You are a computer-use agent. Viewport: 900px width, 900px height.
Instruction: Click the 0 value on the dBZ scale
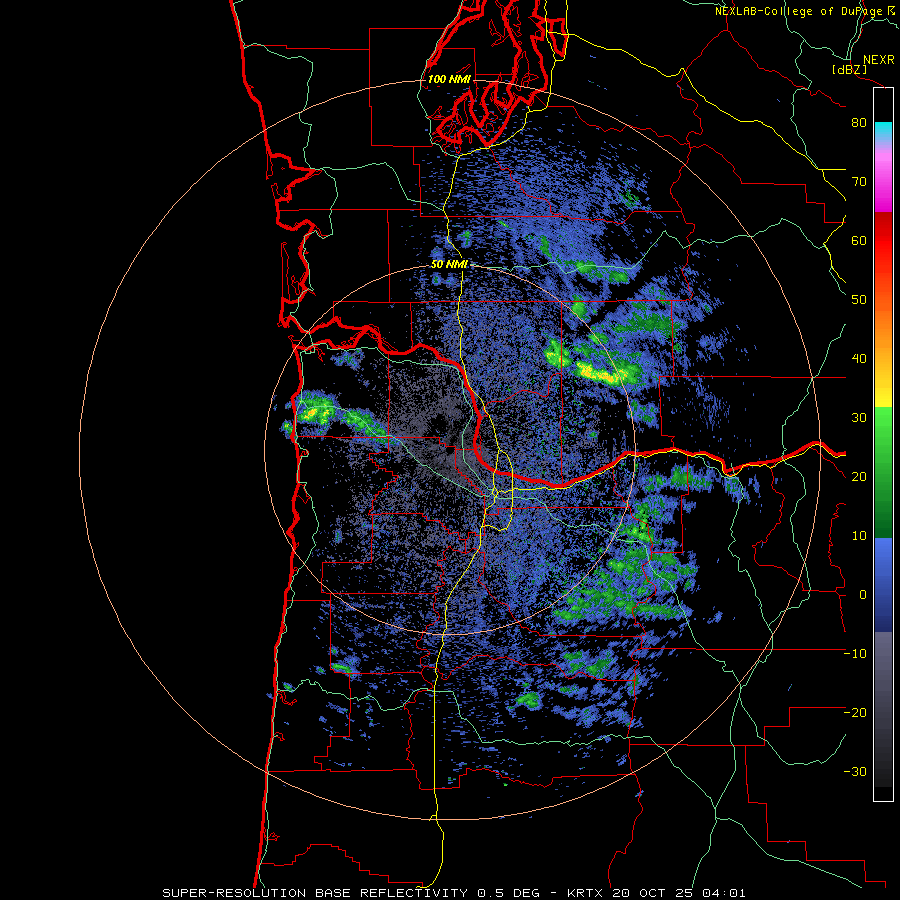point(863,595)
